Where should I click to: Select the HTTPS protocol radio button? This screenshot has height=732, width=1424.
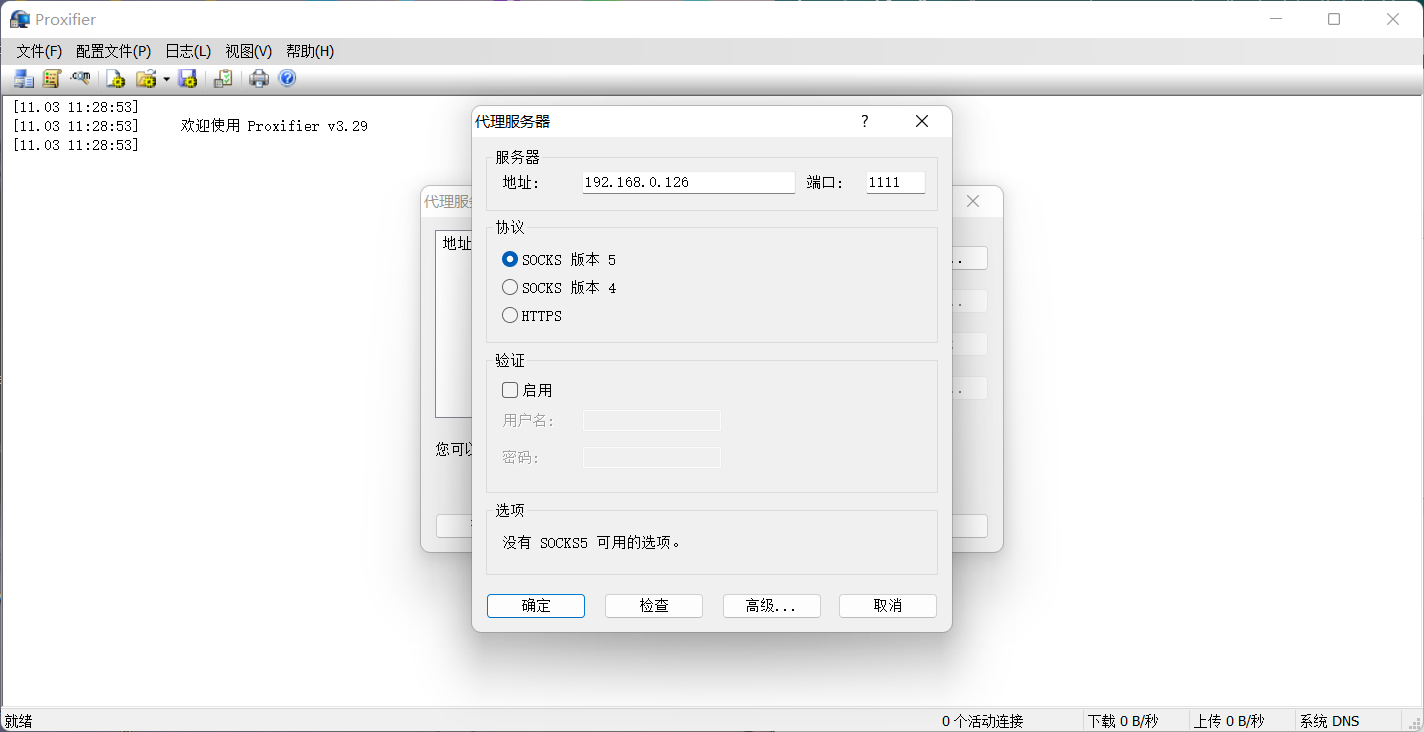coord(510,315)
